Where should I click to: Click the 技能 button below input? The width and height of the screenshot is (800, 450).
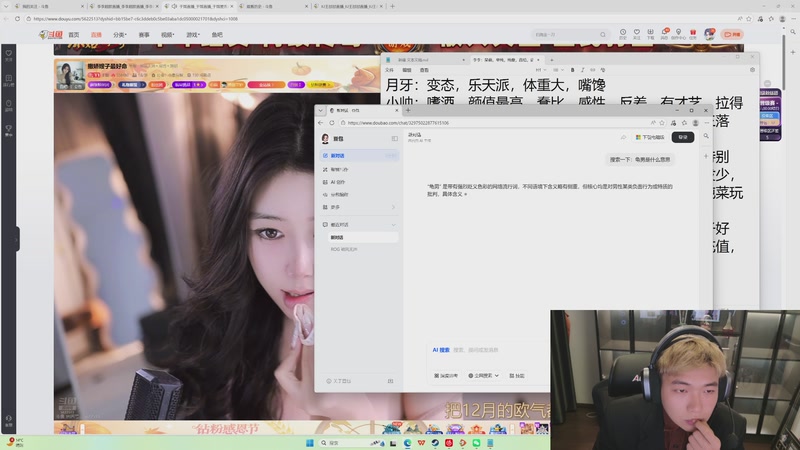pyautogui.click(x=516, y=376)
